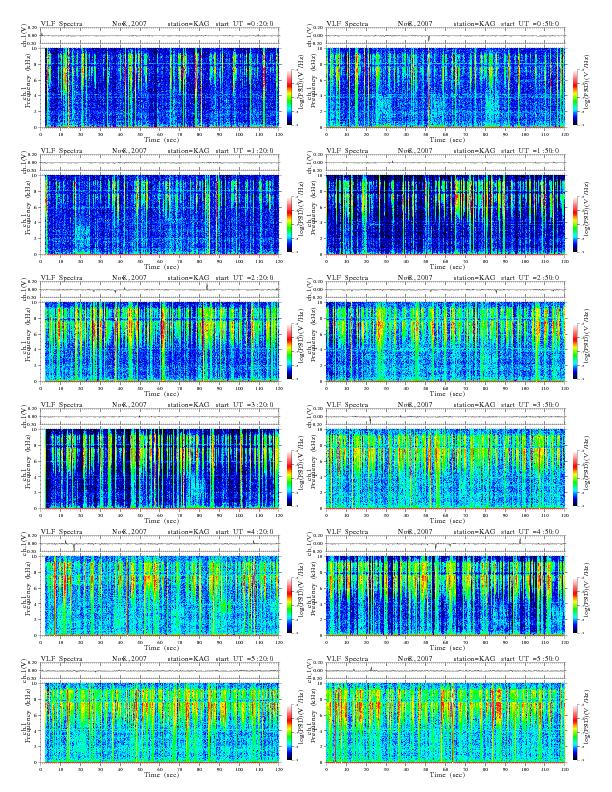The height and width of the screenshot is (792, 612).
Task: Click the PSD color bar of the 1:50:0 plot
Action: click(x=576, y=224)
